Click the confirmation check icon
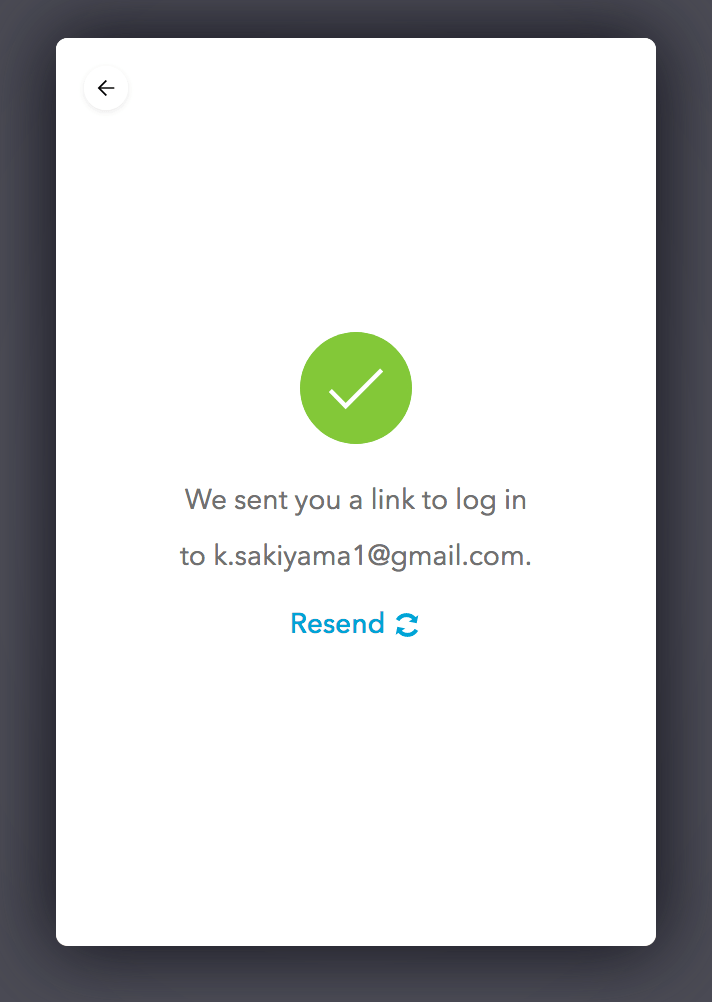The height and width of the screenshot is (1002, 712). click(x=356, y=388)
